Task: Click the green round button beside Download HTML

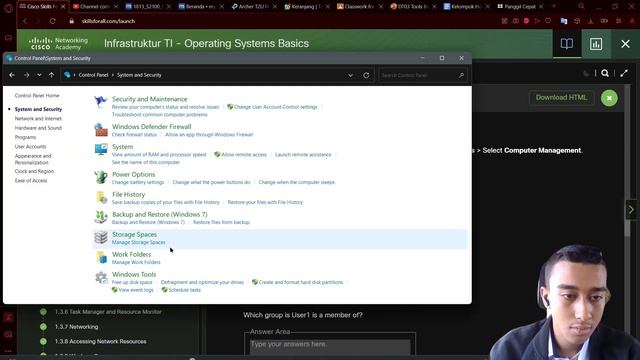Action: [609, 98]
